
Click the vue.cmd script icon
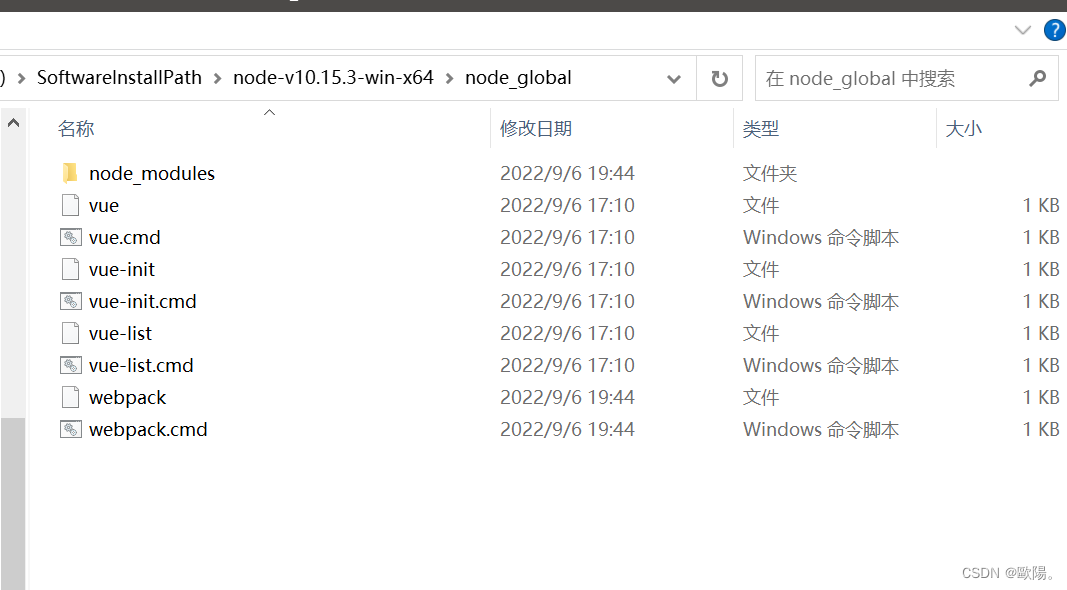(x=71, y=237)
